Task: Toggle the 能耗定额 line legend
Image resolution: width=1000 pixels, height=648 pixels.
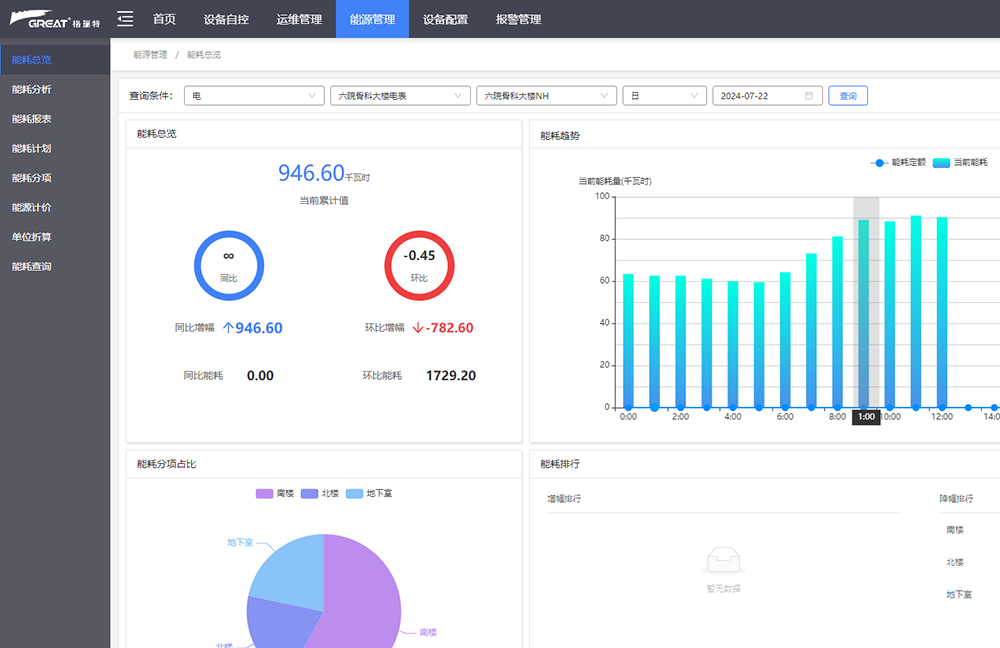Action: tap(897, 162)
